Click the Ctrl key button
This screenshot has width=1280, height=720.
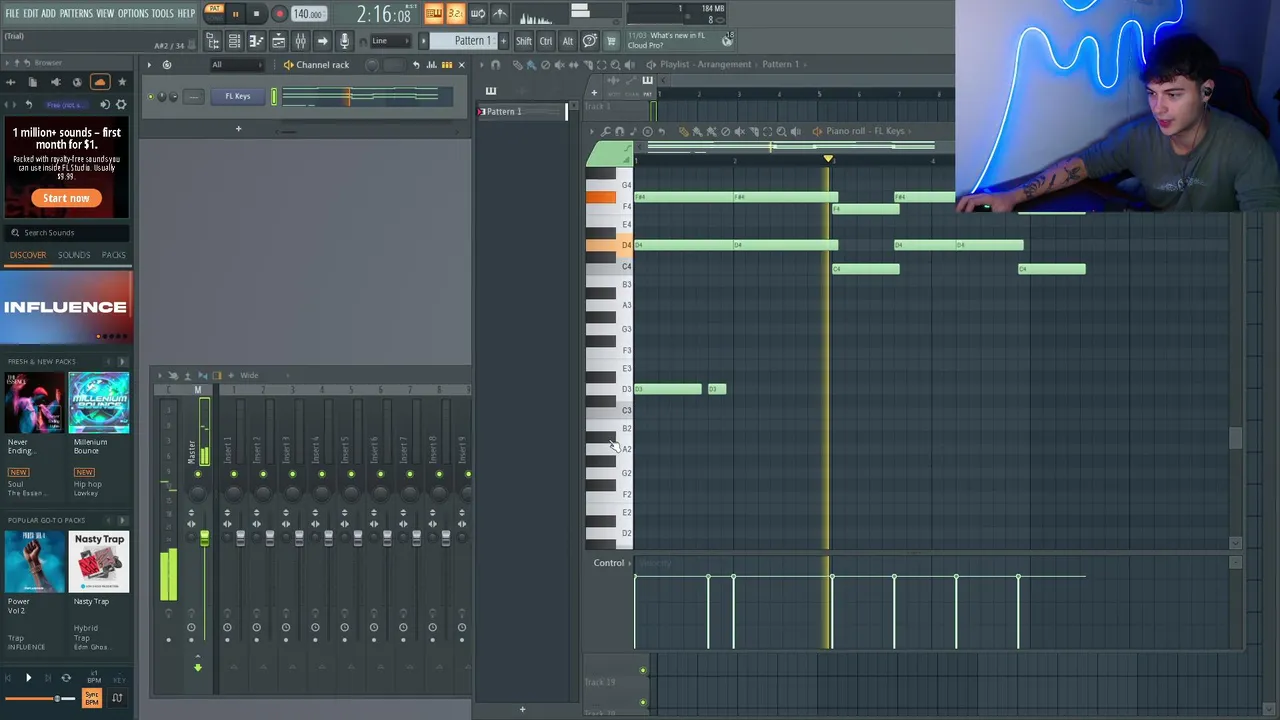[x=546, y=41]
